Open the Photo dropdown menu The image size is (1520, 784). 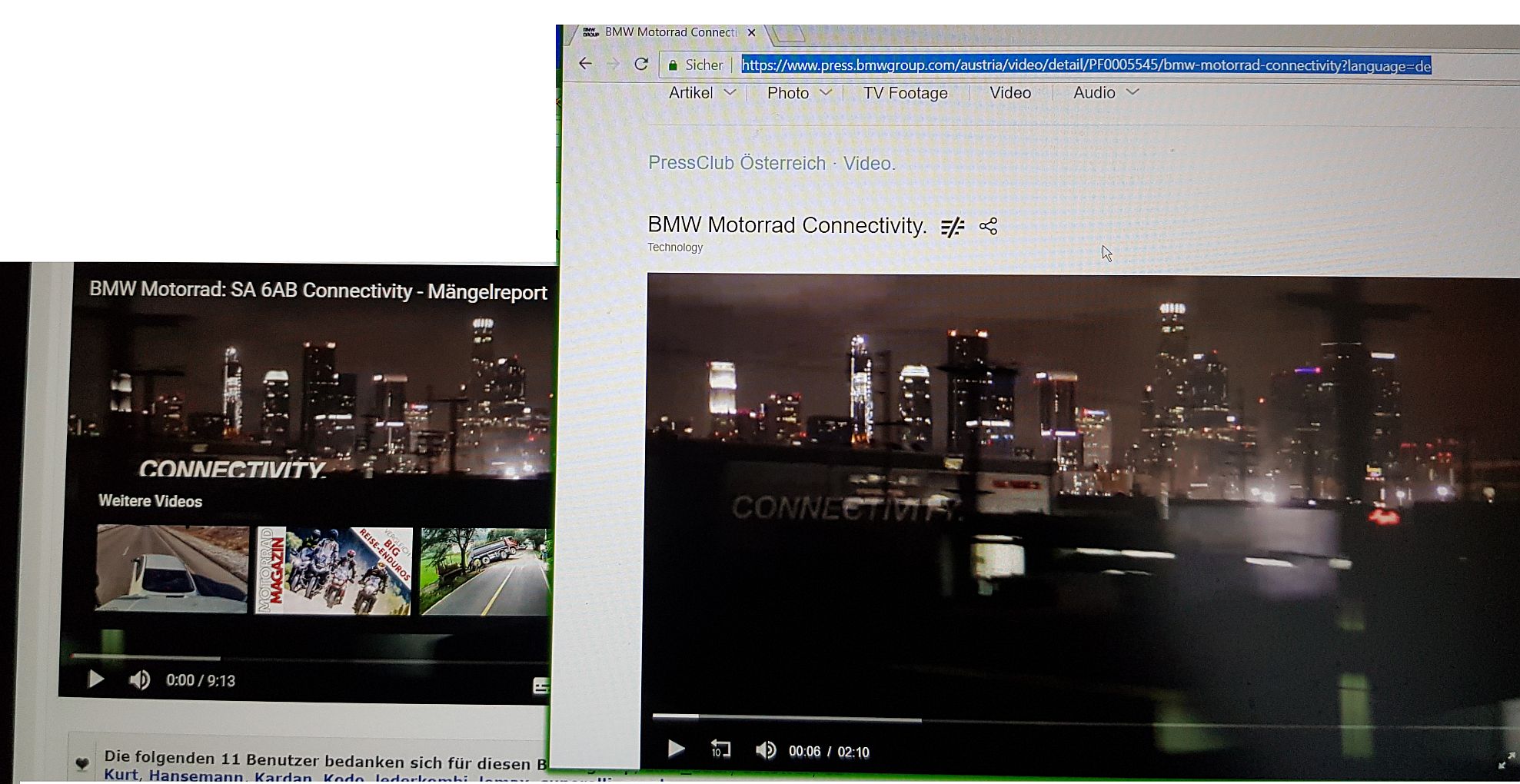799,93
